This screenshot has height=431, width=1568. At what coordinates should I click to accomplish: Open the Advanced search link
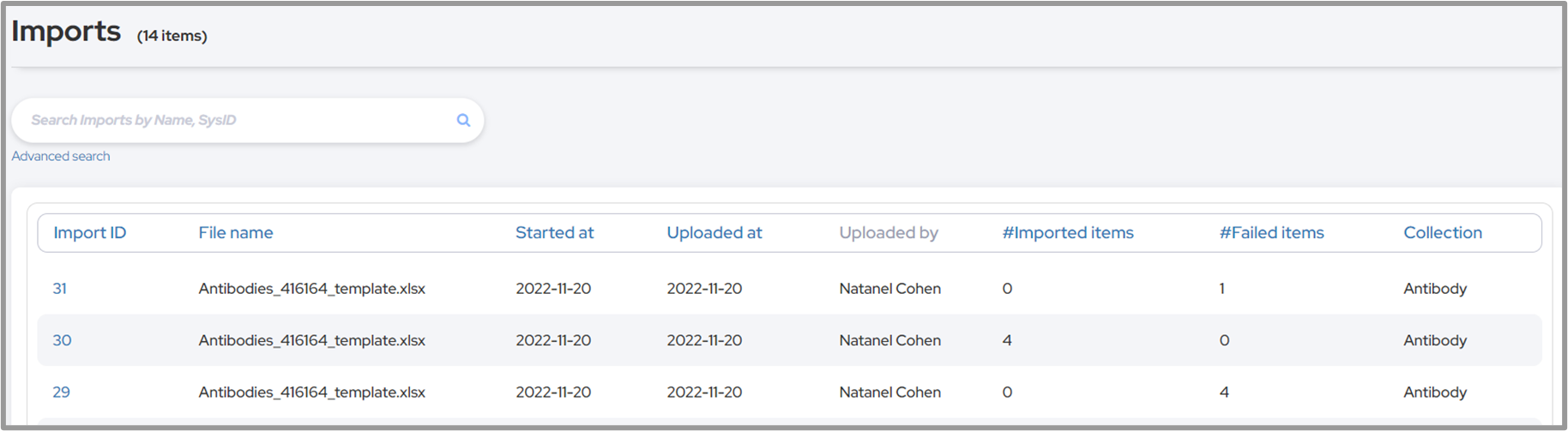click(x=61, y=156)
